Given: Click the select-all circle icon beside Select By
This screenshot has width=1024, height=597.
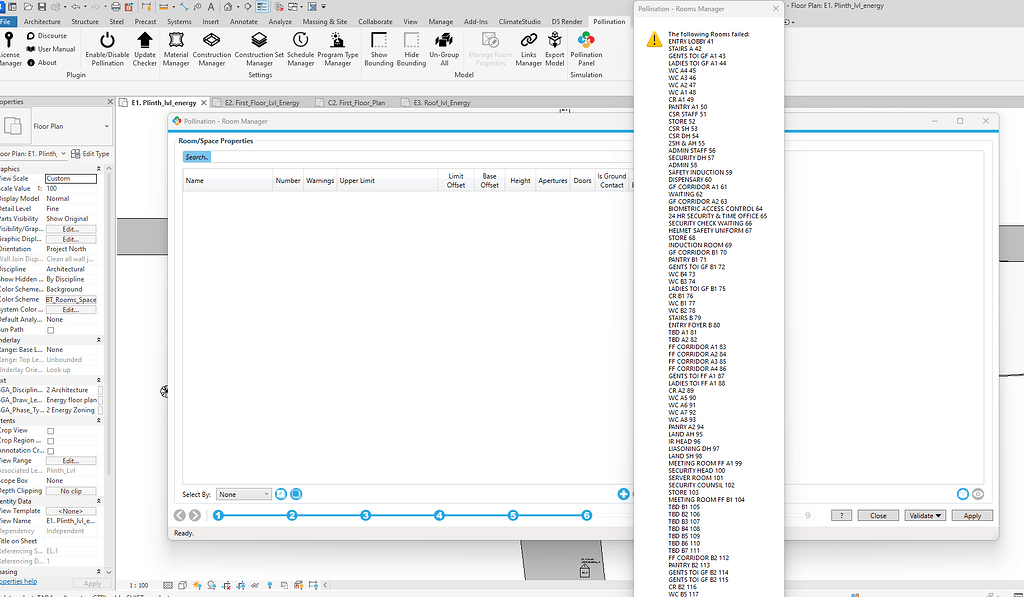Looking at the screenshot, I should click(281, 494).
